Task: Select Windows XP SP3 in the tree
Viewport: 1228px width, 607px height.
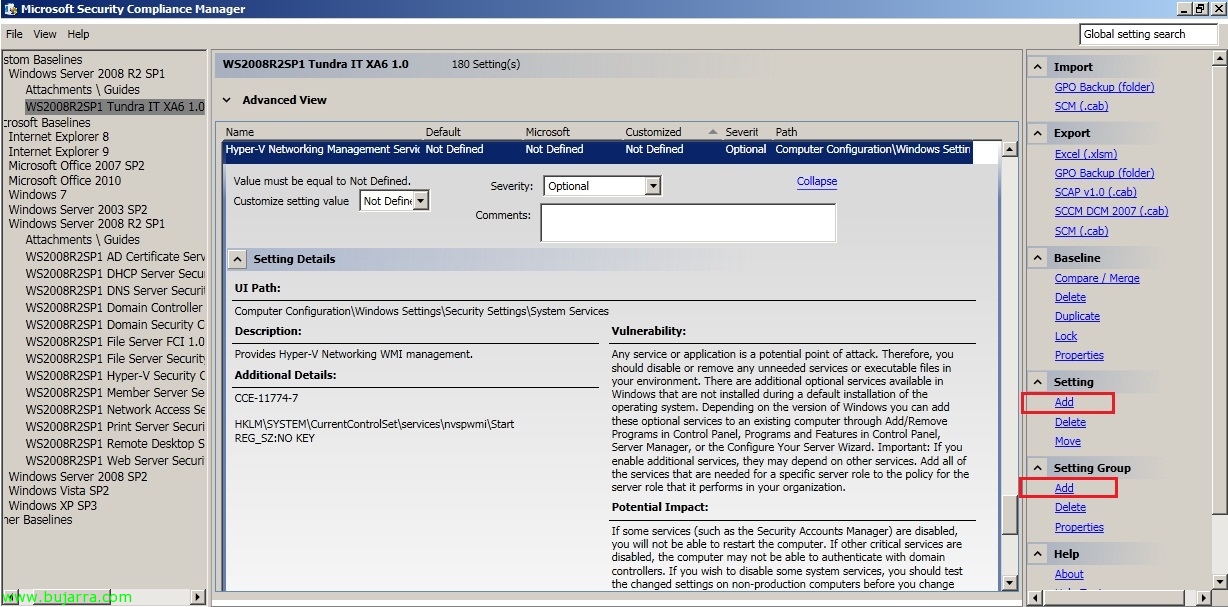Action: click(x=53, y=506)
